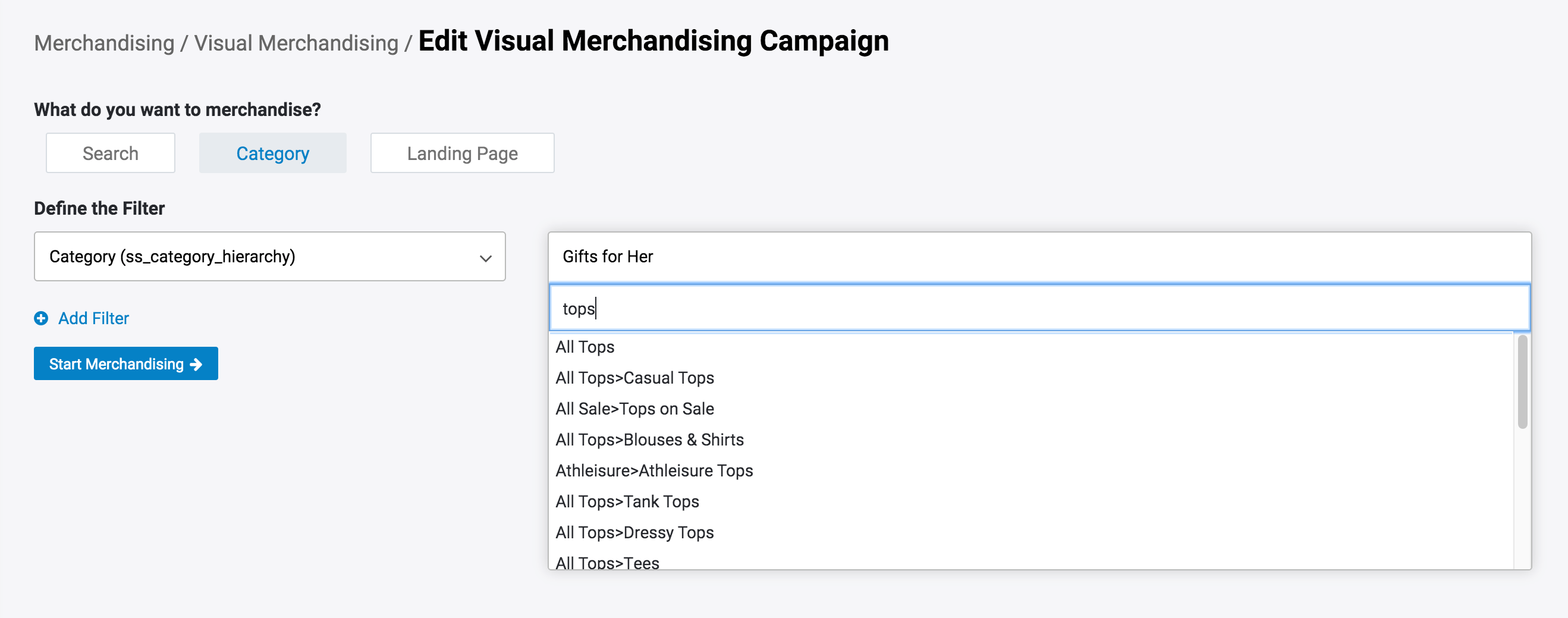1568x618 pixels.
Task: Select the Category merchandise type
Action: [272, 153]
